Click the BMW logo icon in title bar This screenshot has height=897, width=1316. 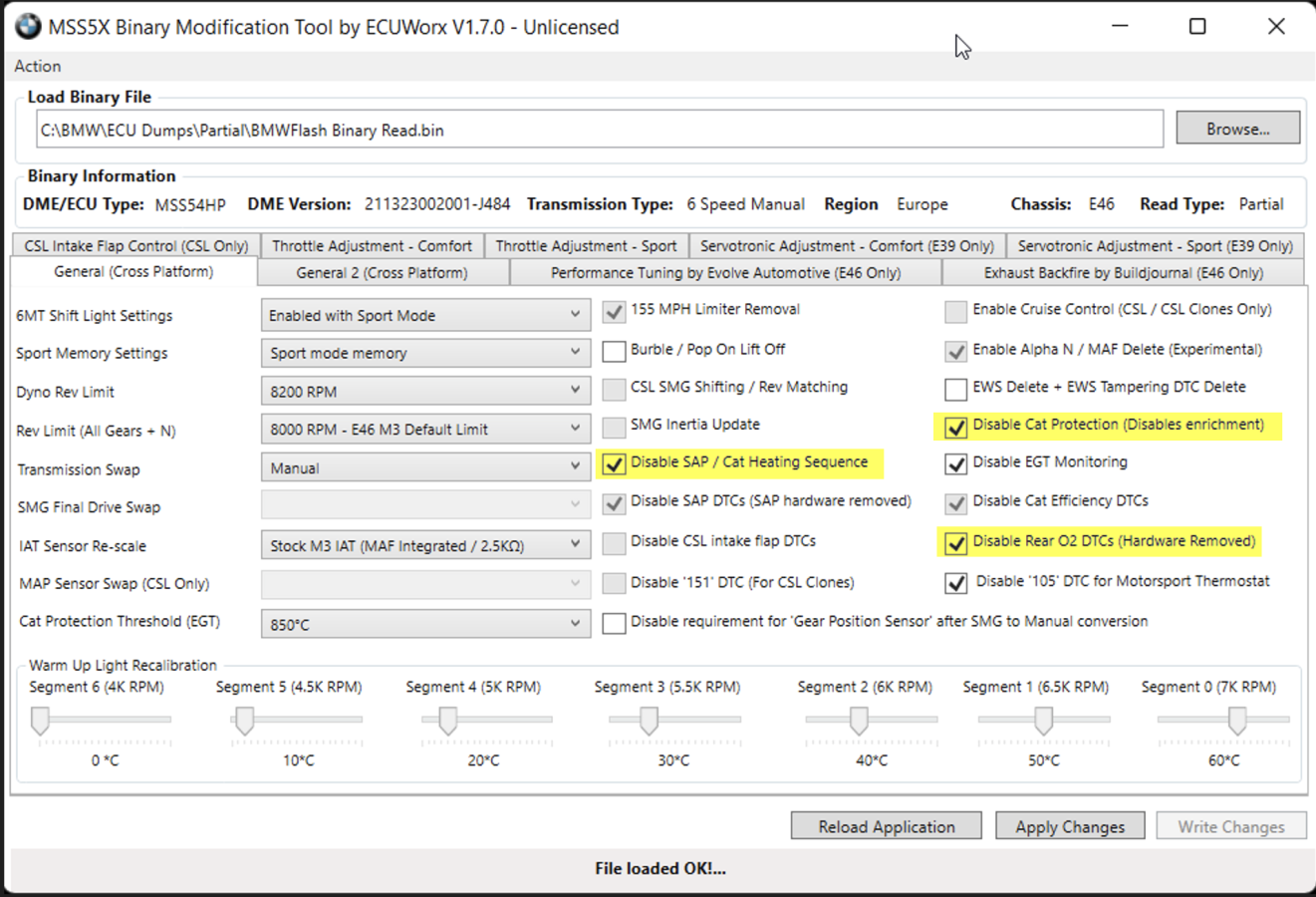click(x=28, y=27)
